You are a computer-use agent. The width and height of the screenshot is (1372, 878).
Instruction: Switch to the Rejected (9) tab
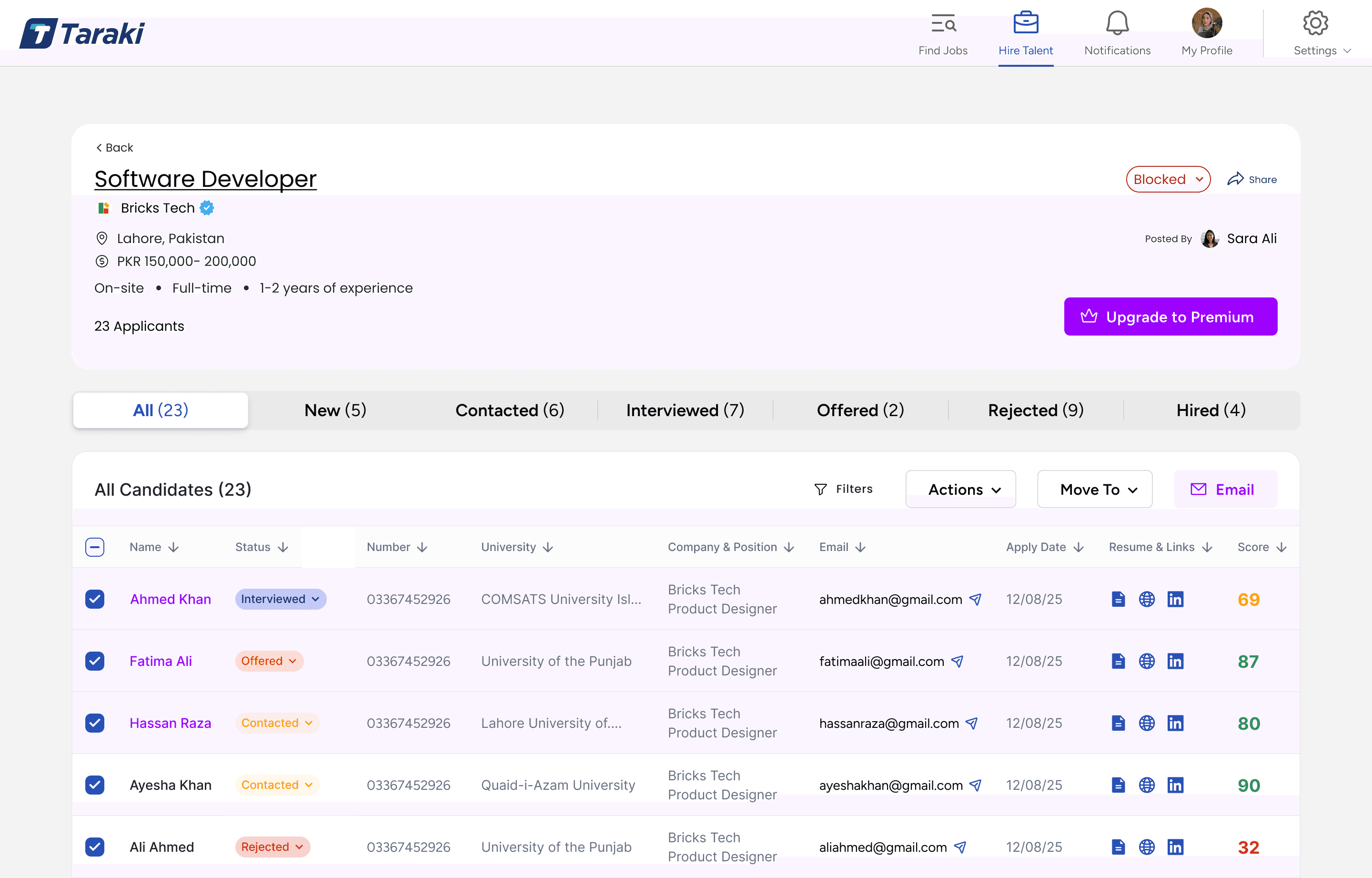pyautogui.click(x=1035, y=410)
